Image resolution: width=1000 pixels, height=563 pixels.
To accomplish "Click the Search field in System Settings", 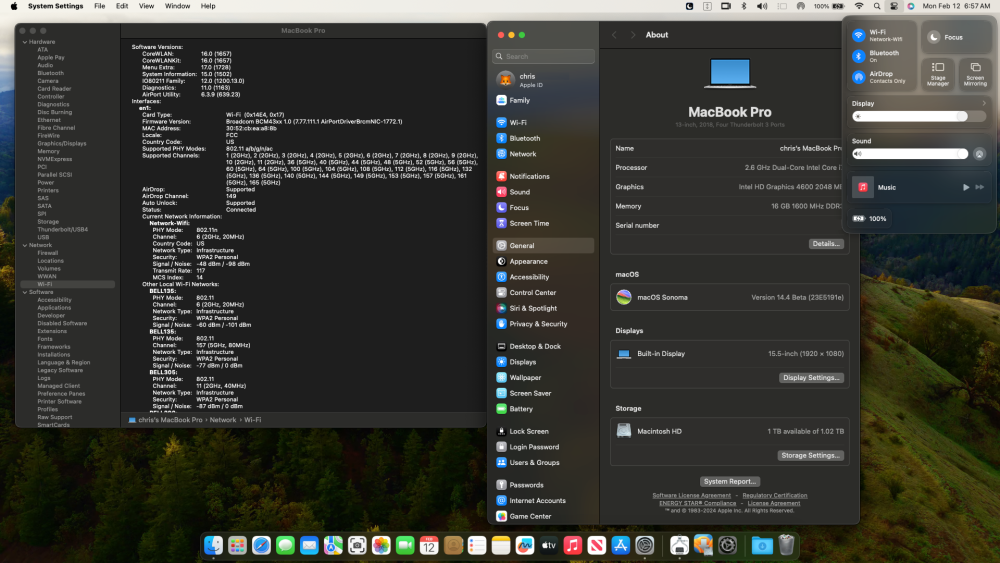I will [543, 56].
